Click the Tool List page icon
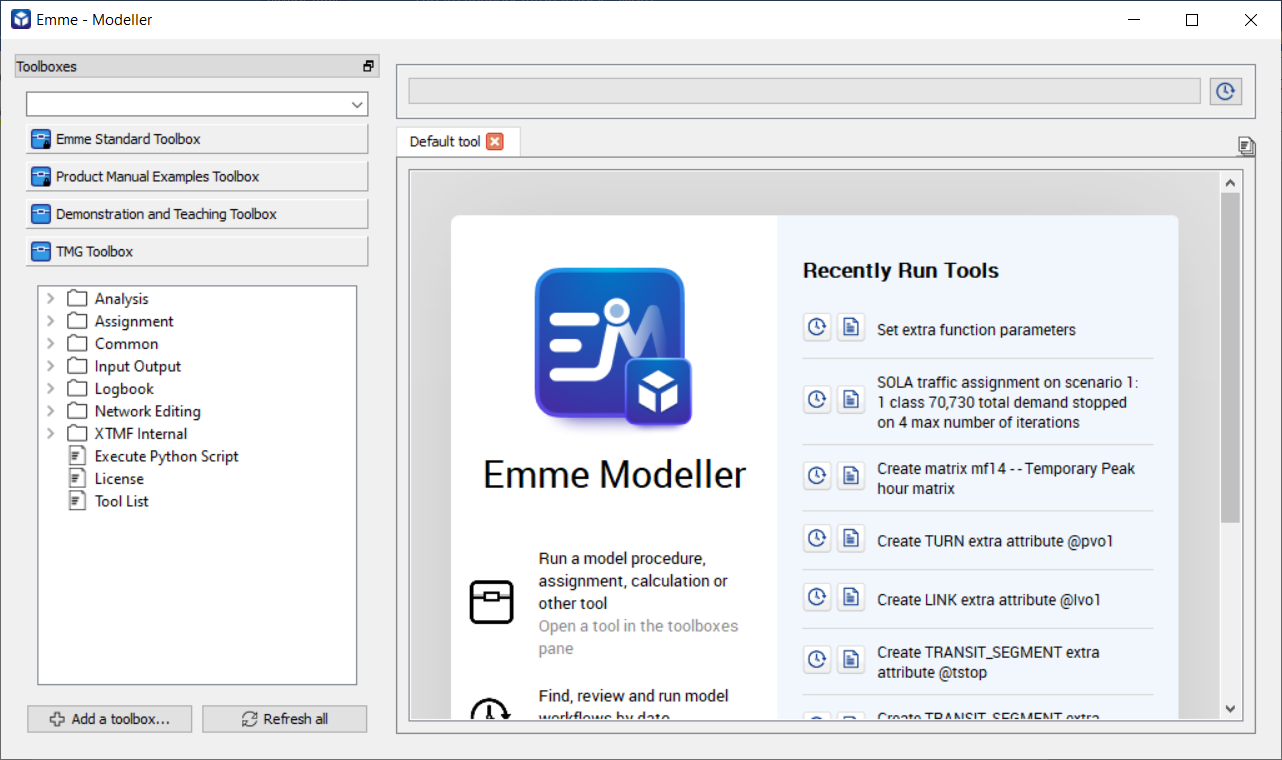1282x760 pixels. [77, 501]
